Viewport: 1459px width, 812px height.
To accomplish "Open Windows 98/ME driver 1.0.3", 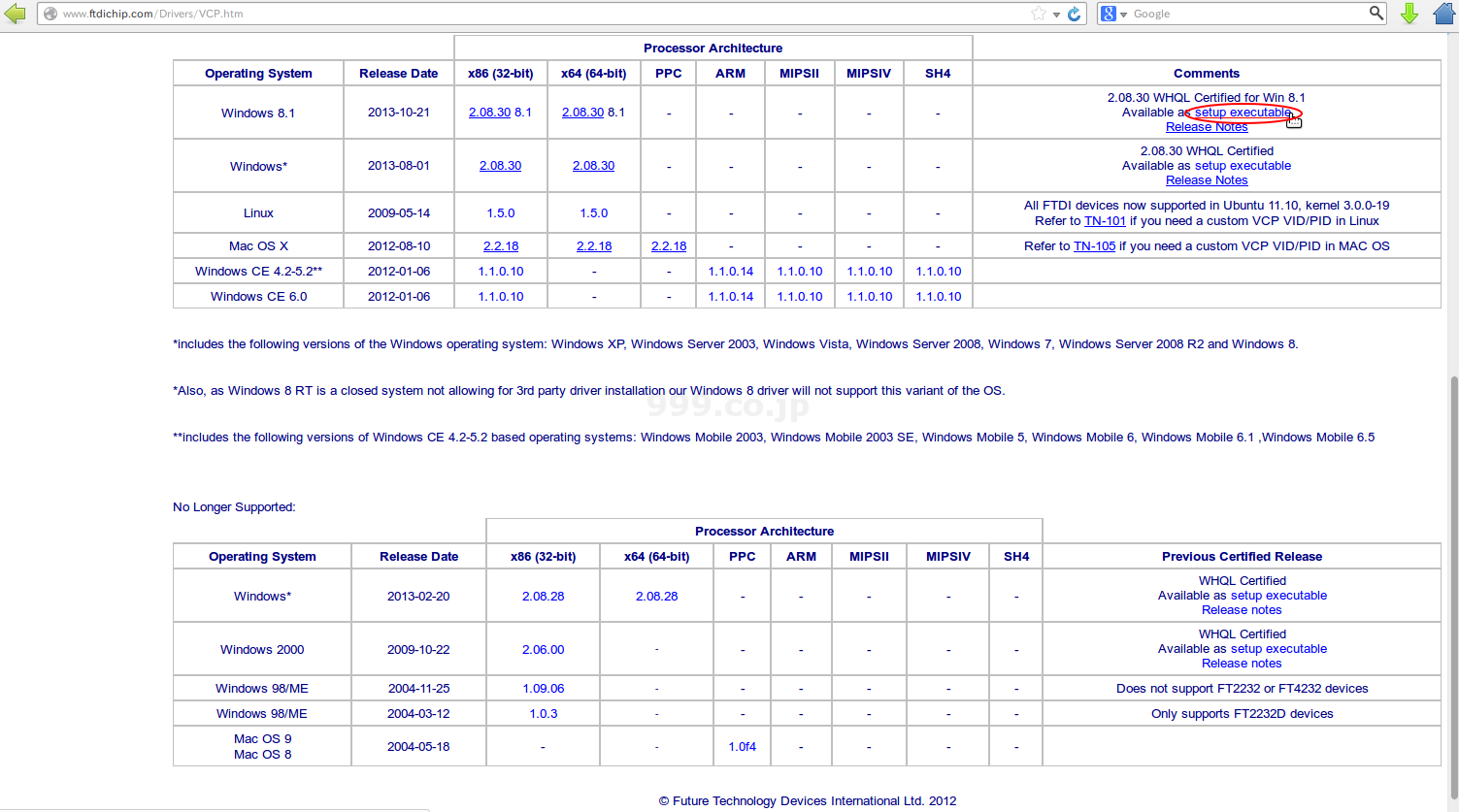I will tap(543, 714).
